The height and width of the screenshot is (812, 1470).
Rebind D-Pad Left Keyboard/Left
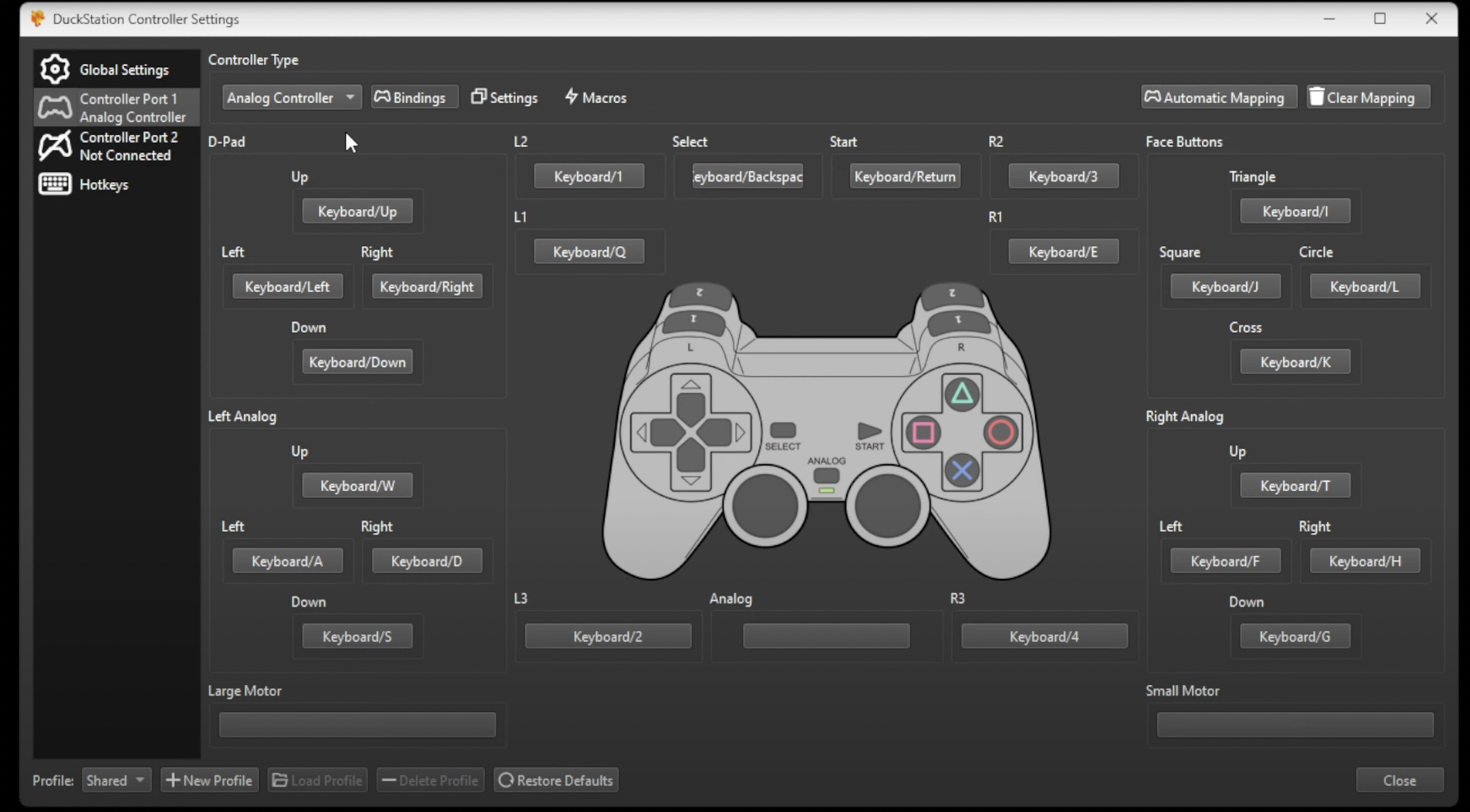tap(287, 286)
